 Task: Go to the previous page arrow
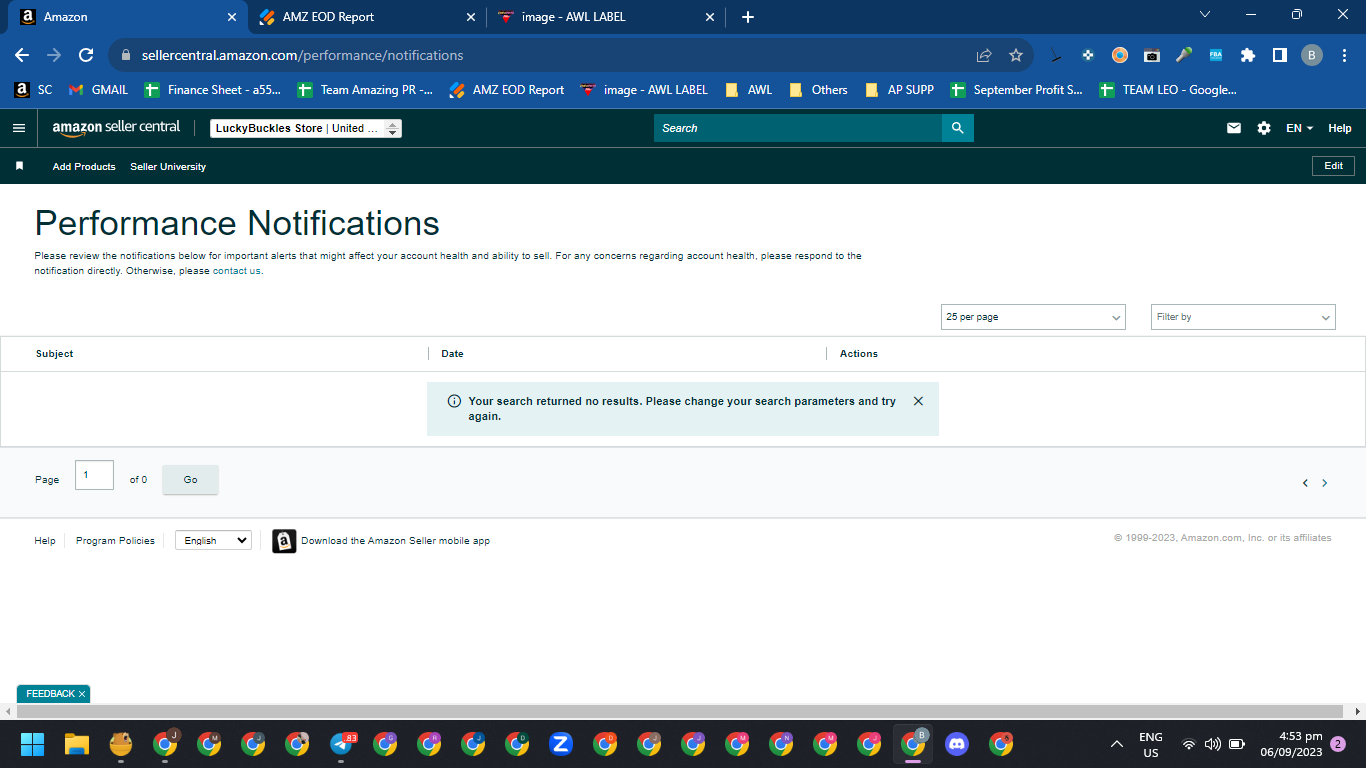click(1305, 483)
